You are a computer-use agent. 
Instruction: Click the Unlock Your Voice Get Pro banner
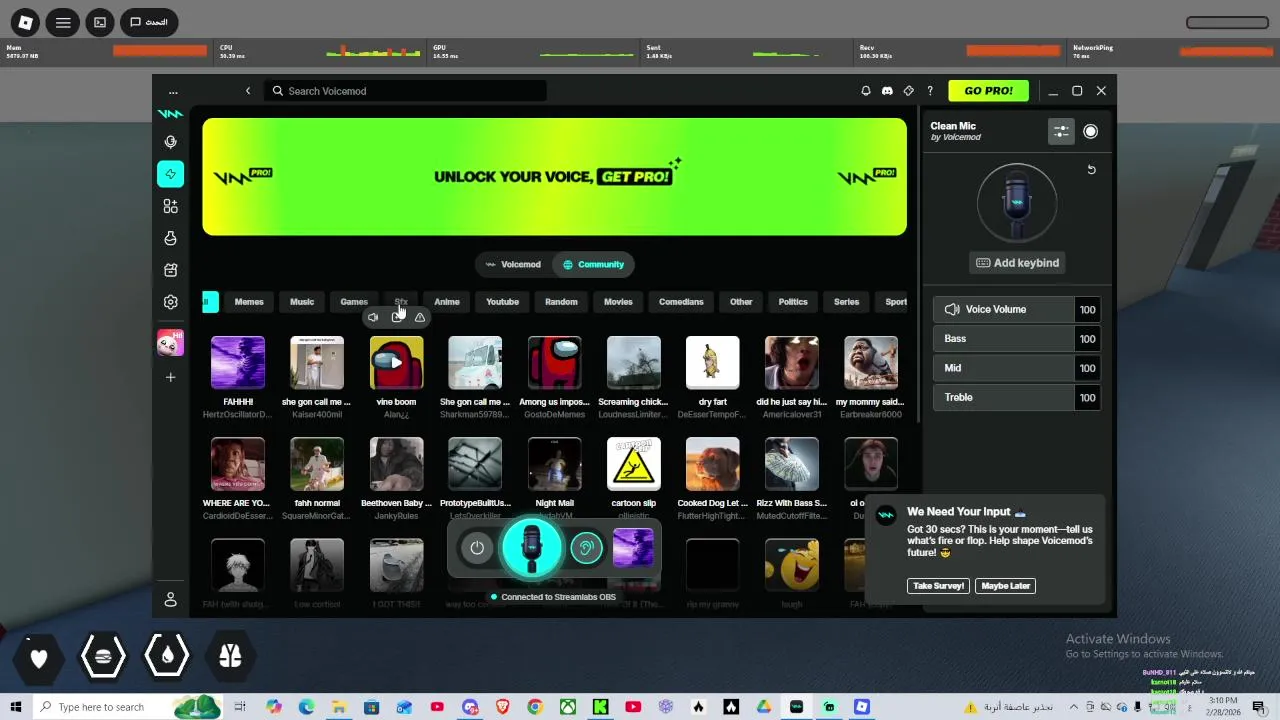[554, 177]
